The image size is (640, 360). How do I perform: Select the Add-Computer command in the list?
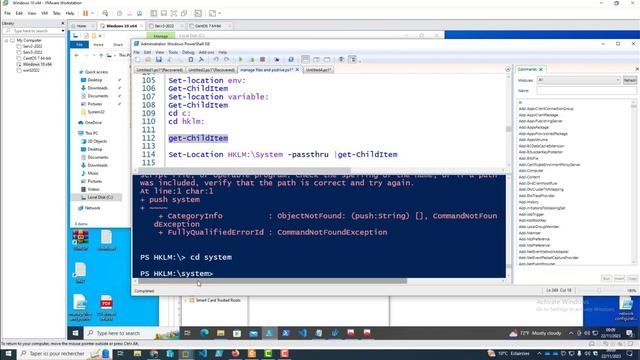(531, 171)
